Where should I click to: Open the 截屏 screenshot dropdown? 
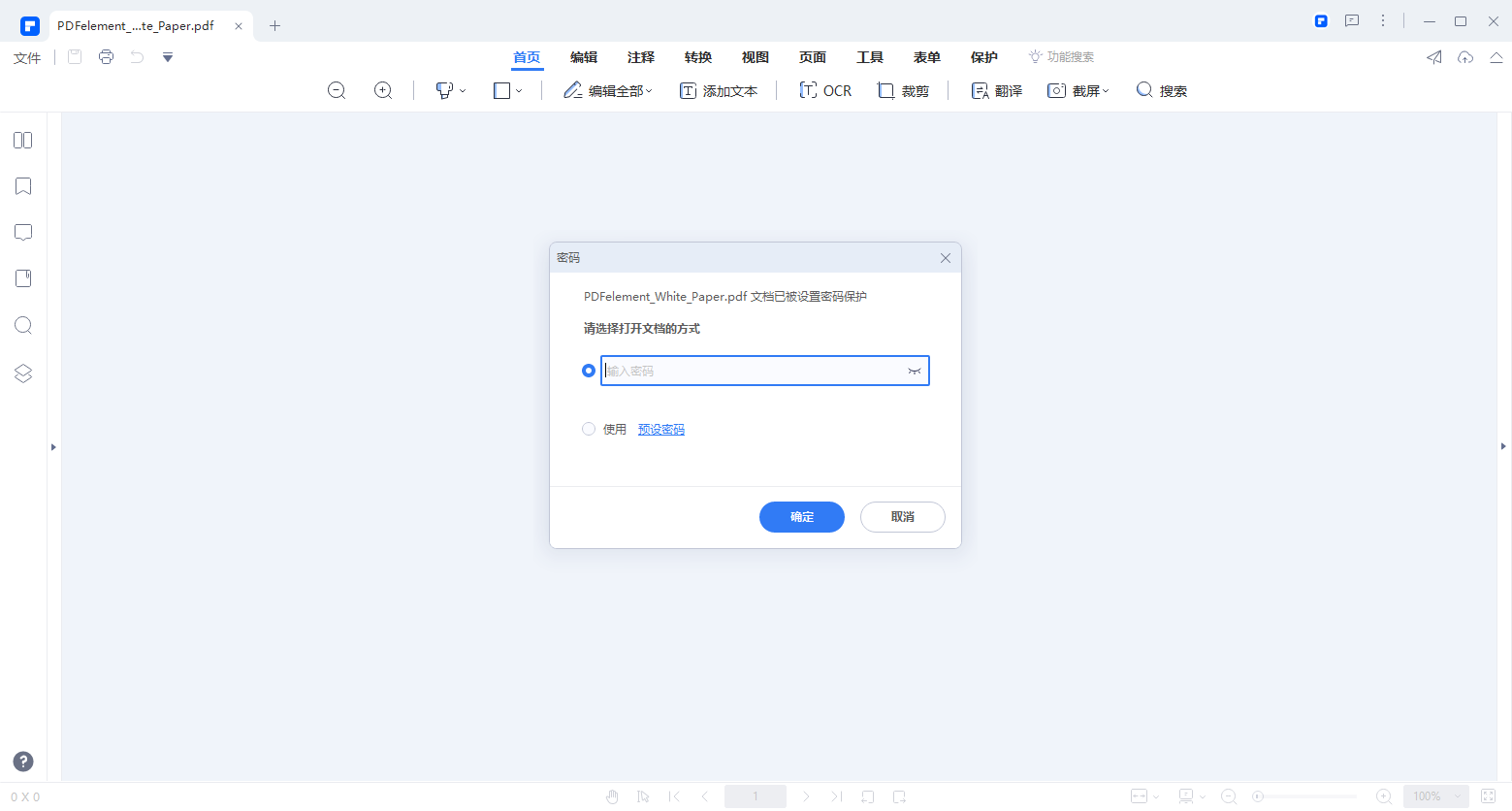[x=1078, y=89]
